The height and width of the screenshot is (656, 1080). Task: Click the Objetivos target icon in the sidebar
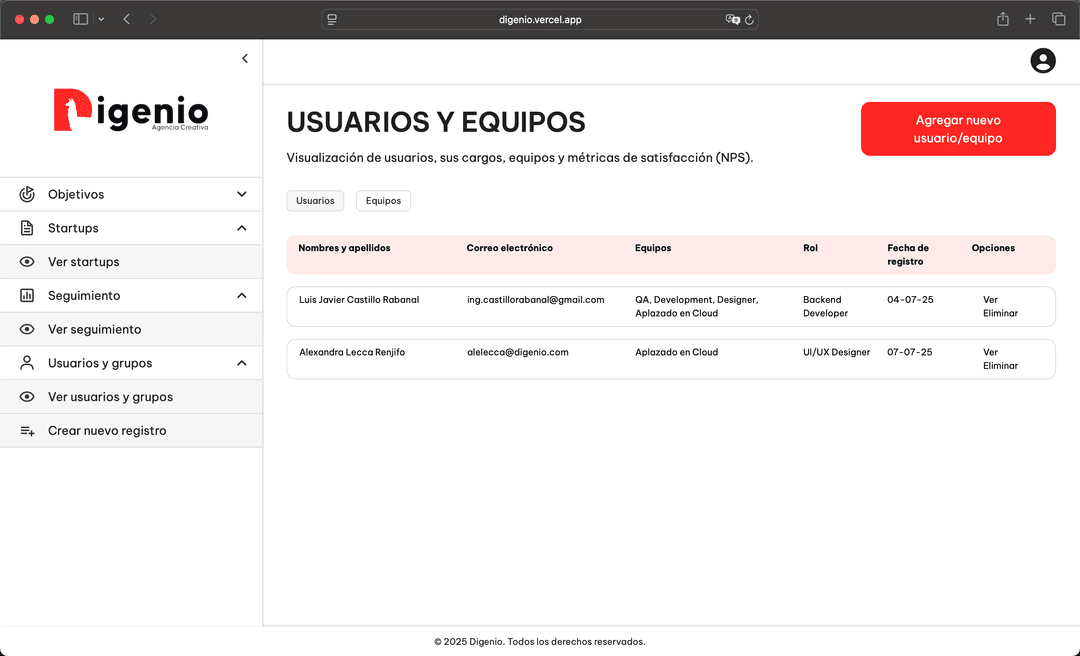25,194
